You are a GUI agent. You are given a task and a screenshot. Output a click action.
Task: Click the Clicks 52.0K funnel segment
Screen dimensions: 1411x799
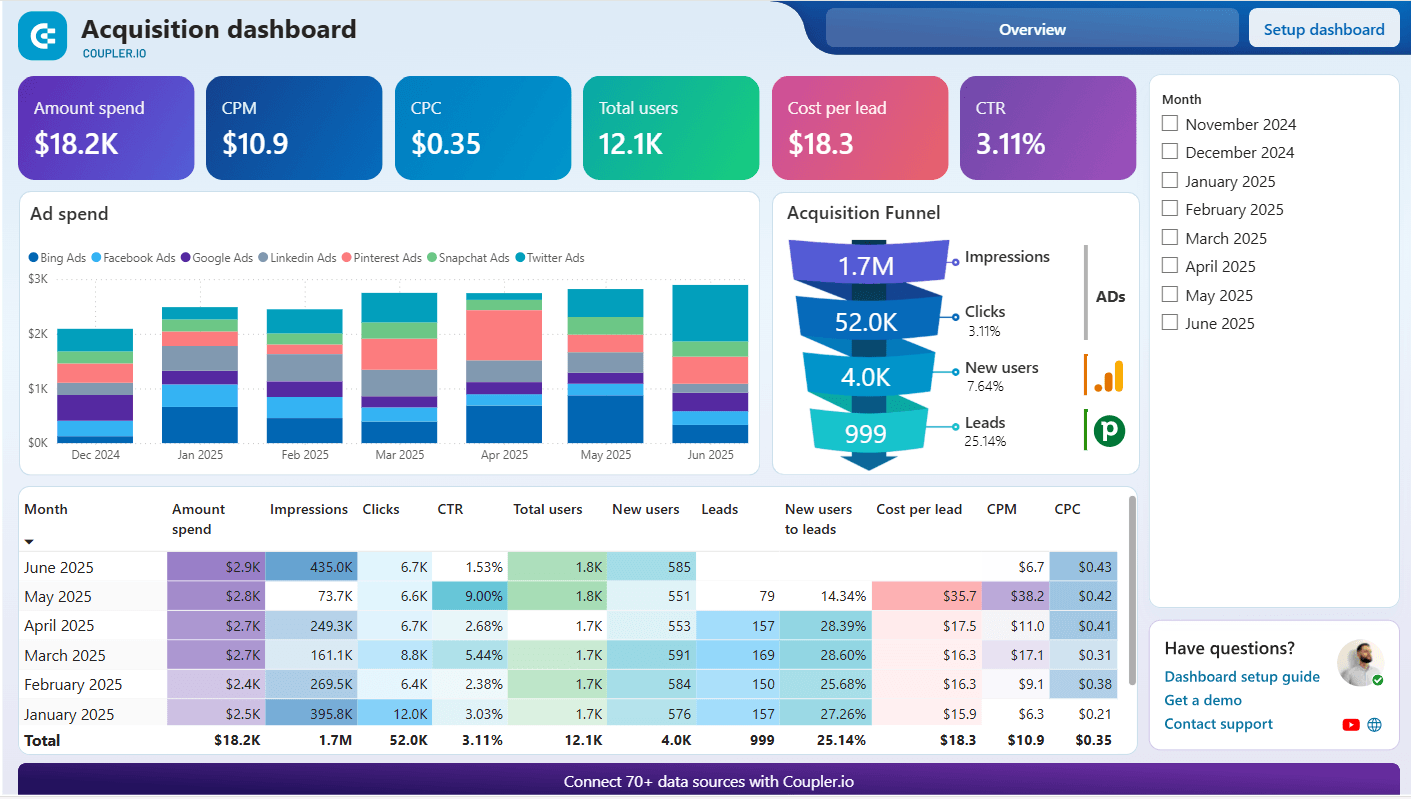coord(868,321)
